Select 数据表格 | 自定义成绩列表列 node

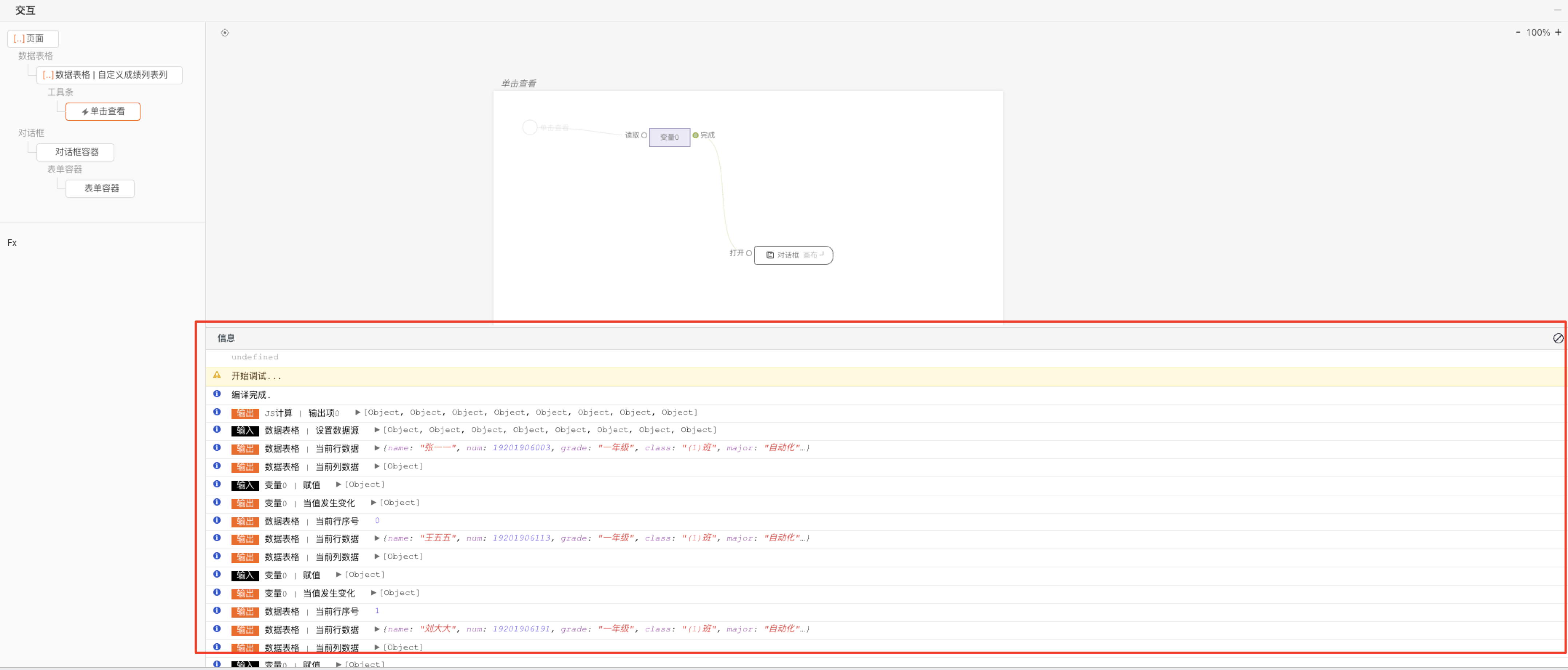pos(110,75)
